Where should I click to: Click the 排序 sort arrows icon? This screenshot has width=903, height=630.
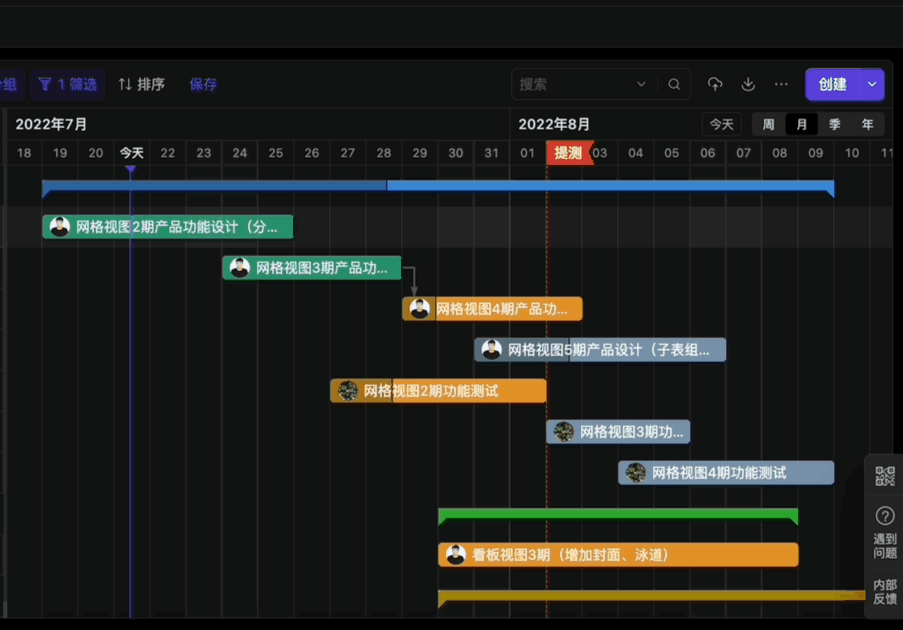pyautogui.click(x=125, y=85)
